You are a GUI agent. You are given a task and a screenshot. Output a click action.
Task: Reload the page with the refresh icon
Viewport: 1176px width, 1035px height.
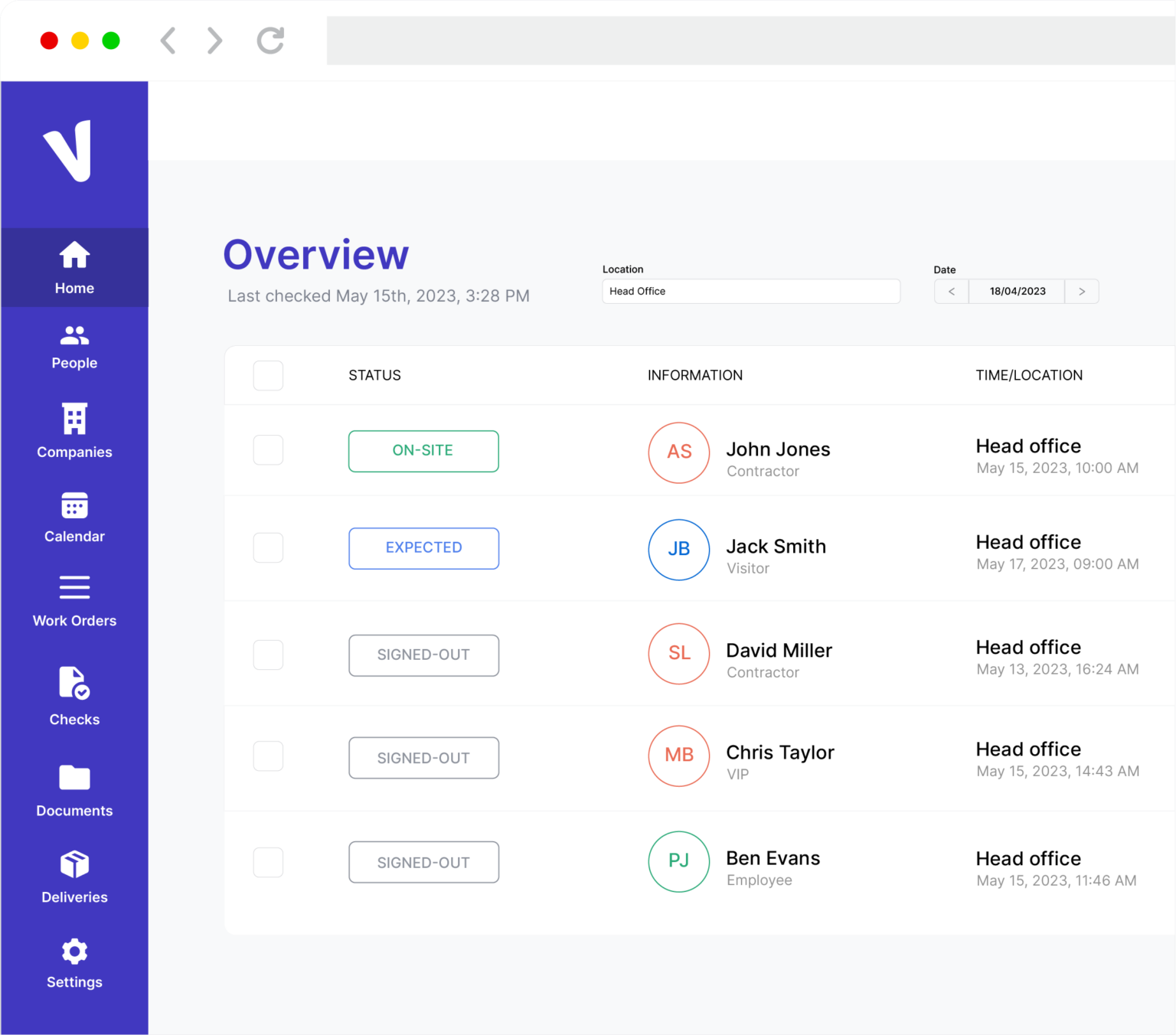tap(269, 41)
